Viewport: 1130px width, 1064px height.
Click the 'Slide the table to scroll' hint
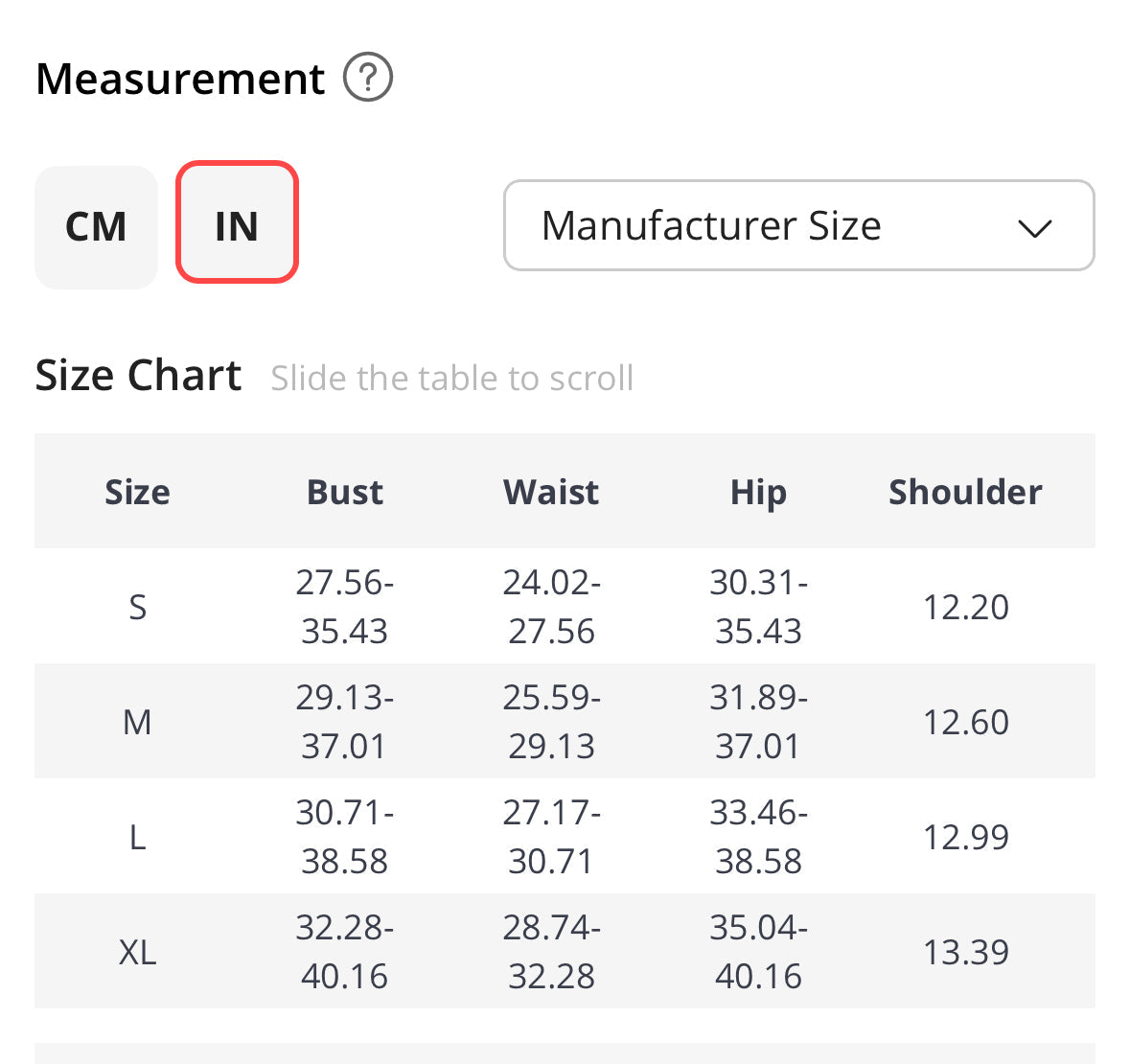451,379
